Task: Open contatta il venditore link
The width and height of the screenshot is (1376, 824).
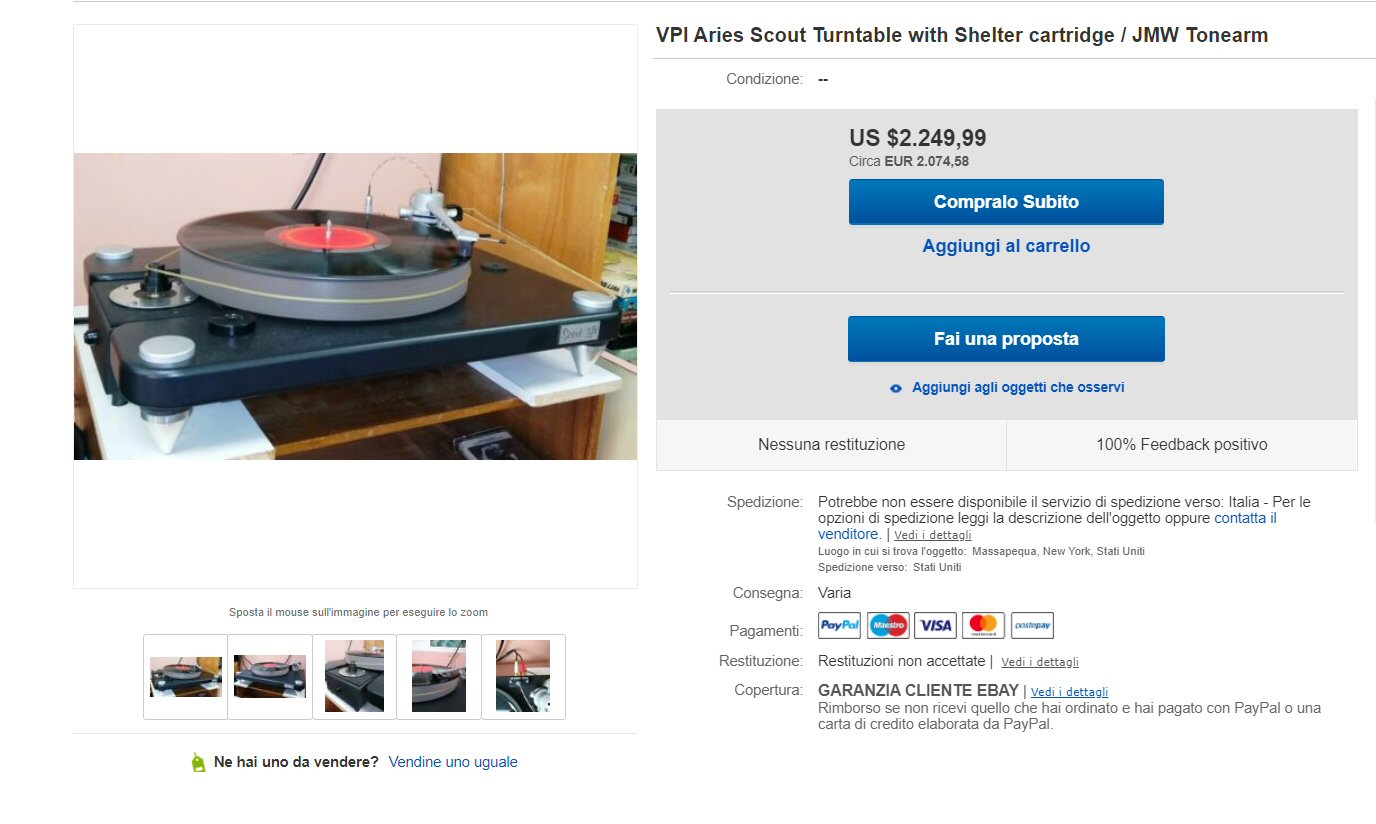Action: 1047,526
